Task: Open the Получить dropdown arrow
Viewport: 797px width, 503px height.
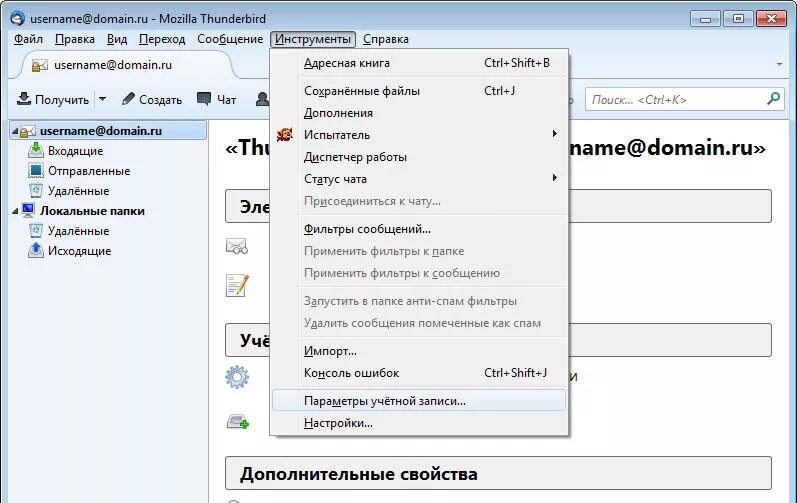Action: 102,99
